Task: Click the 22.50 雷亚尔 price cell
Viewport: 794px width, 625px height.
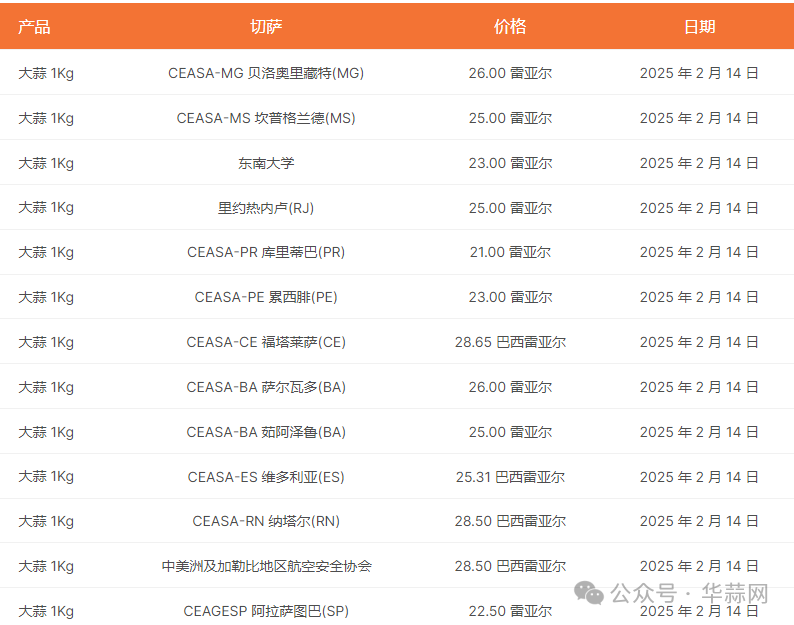Action: (x=510, y=611)
